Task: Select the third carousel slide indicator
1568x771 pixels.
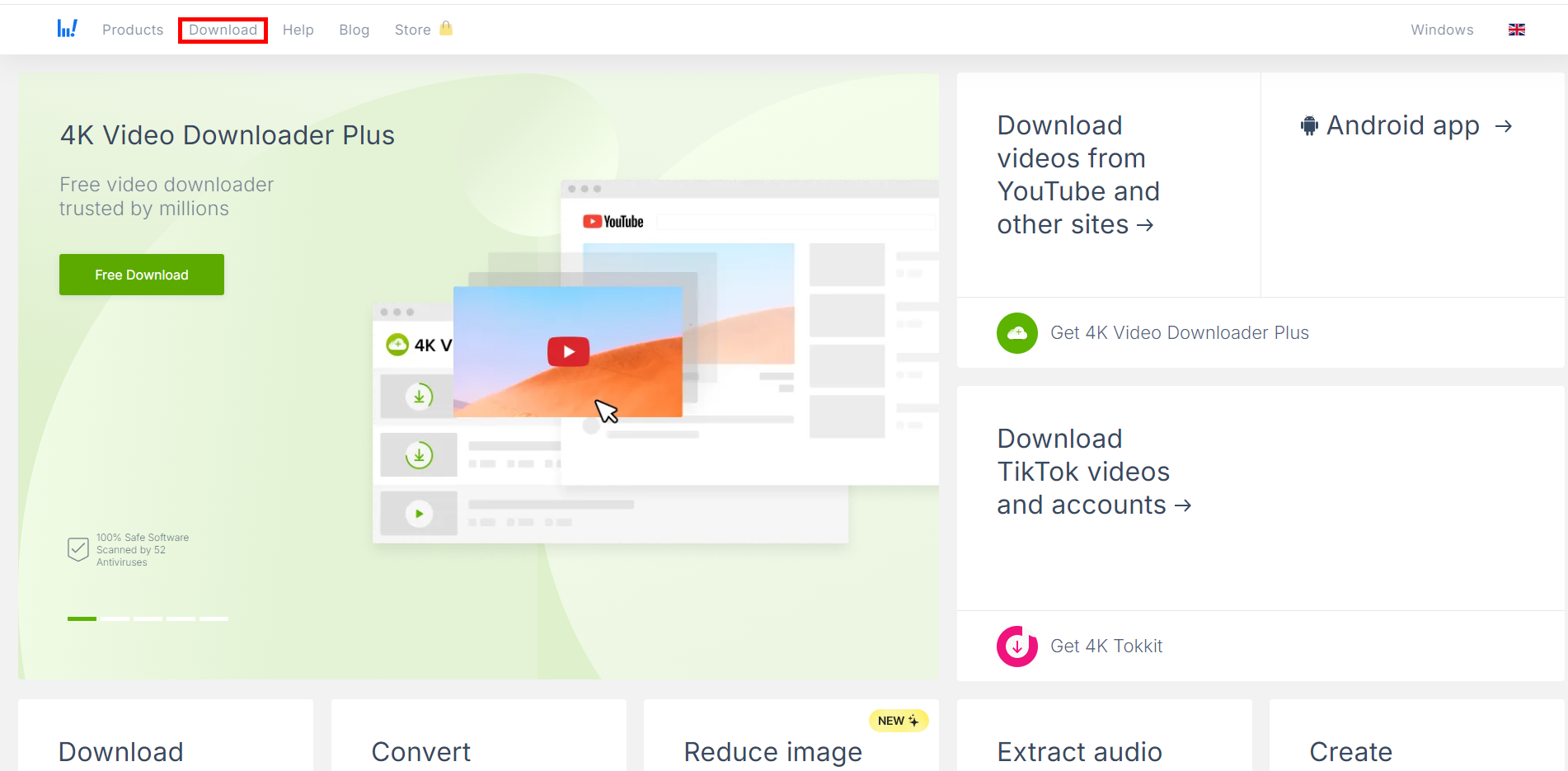Action: click(x=148, y=618)
